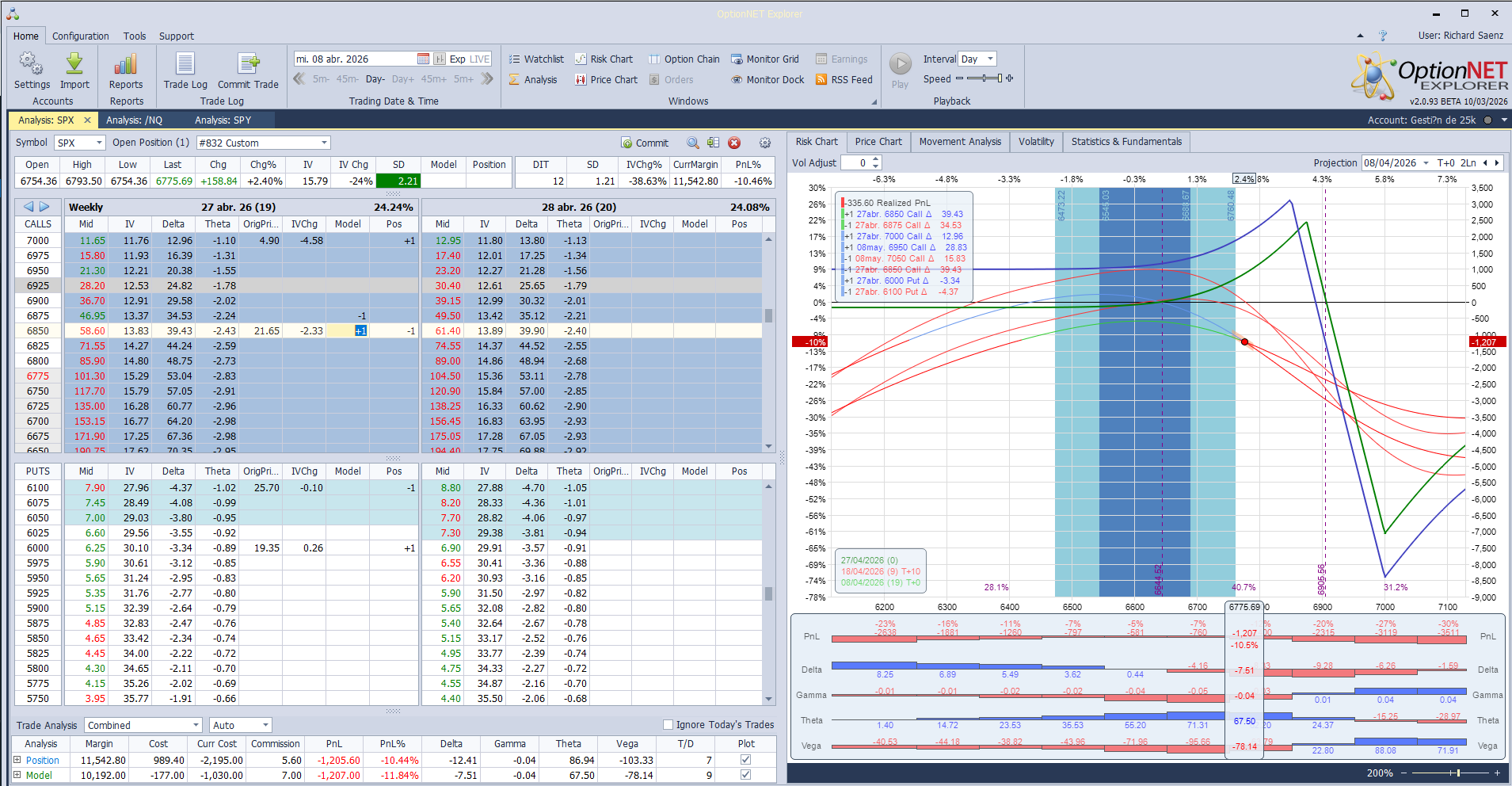Open the Analysis window

(x=534, y=79)
